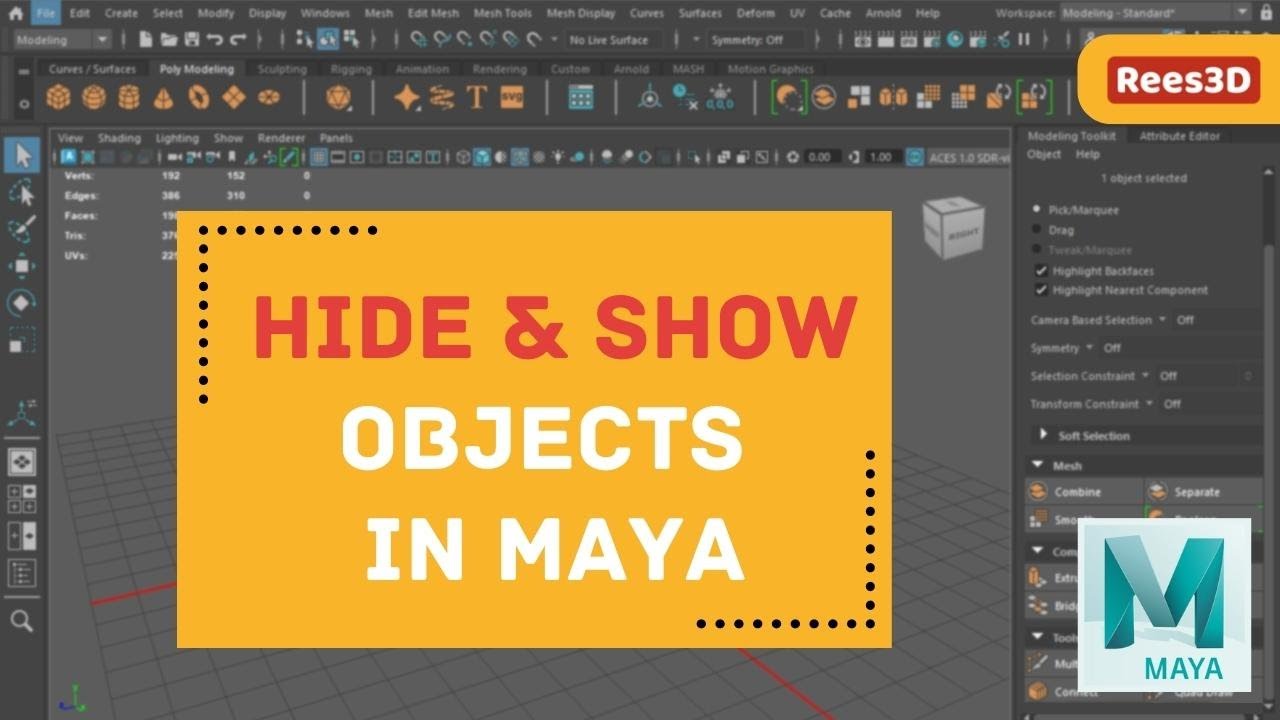The image size is (1280, 720).
Task: Click the SVG import shelf icon
Action: point(512,97)
